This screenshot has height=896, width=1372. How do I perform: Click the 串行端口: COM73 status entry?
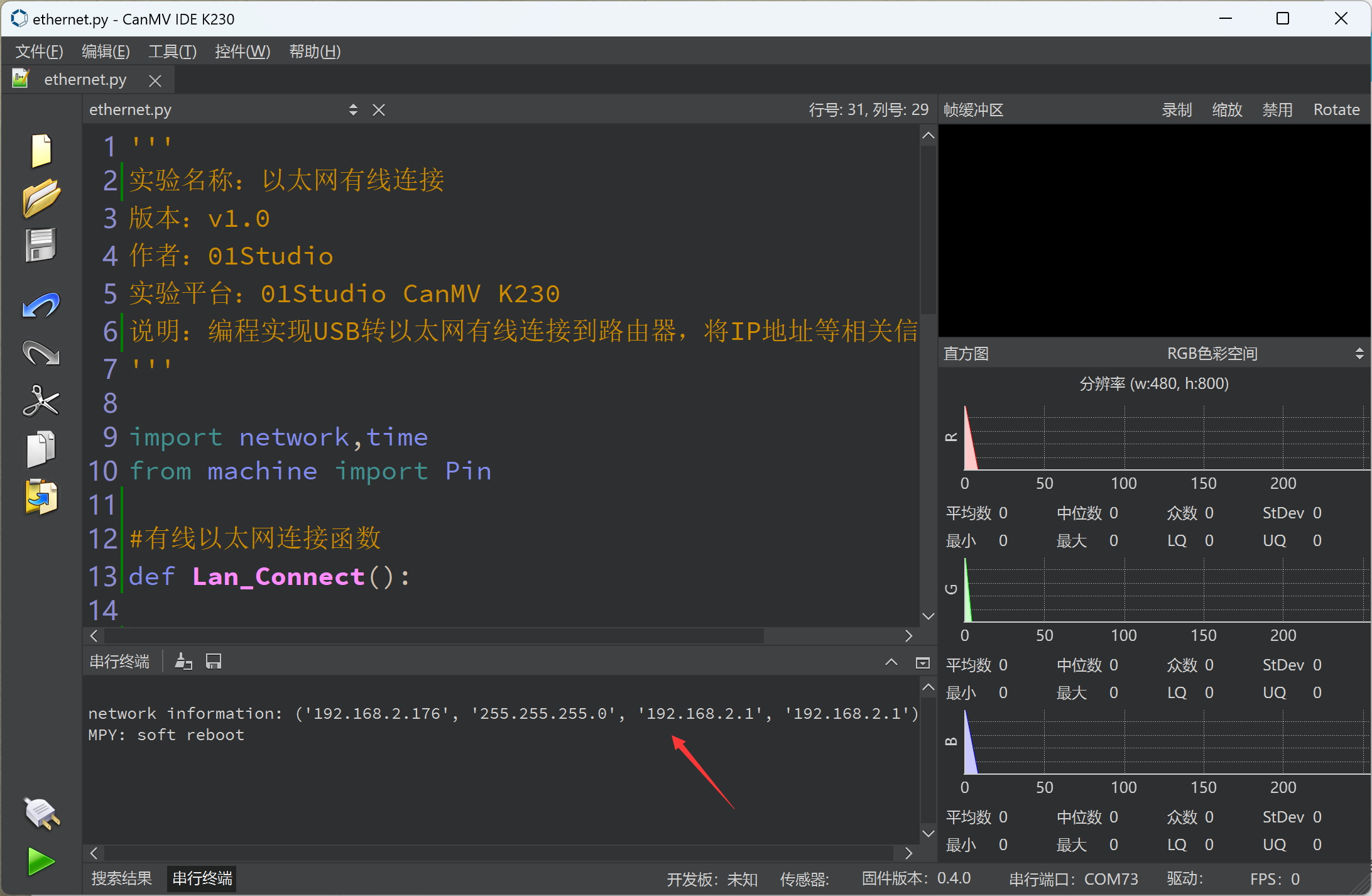click(1074, 879)
